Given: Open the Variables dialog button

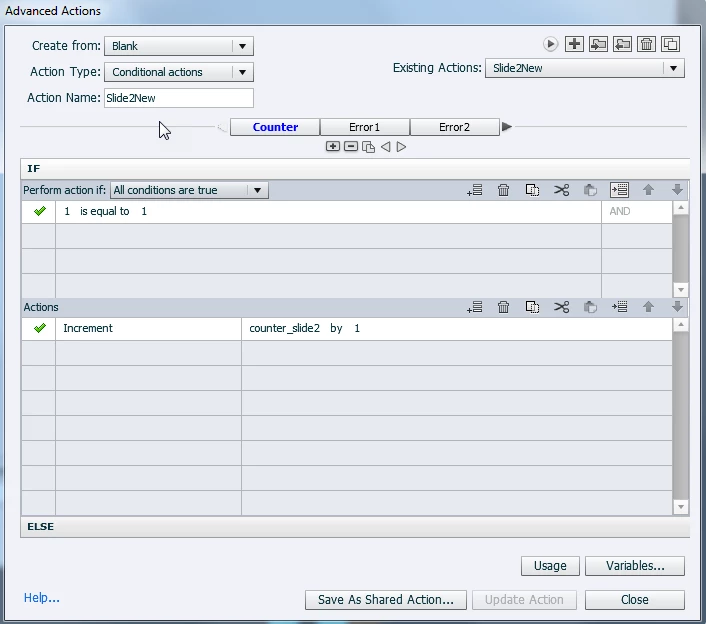Looking at the screenshot, I should pos(635,566).
